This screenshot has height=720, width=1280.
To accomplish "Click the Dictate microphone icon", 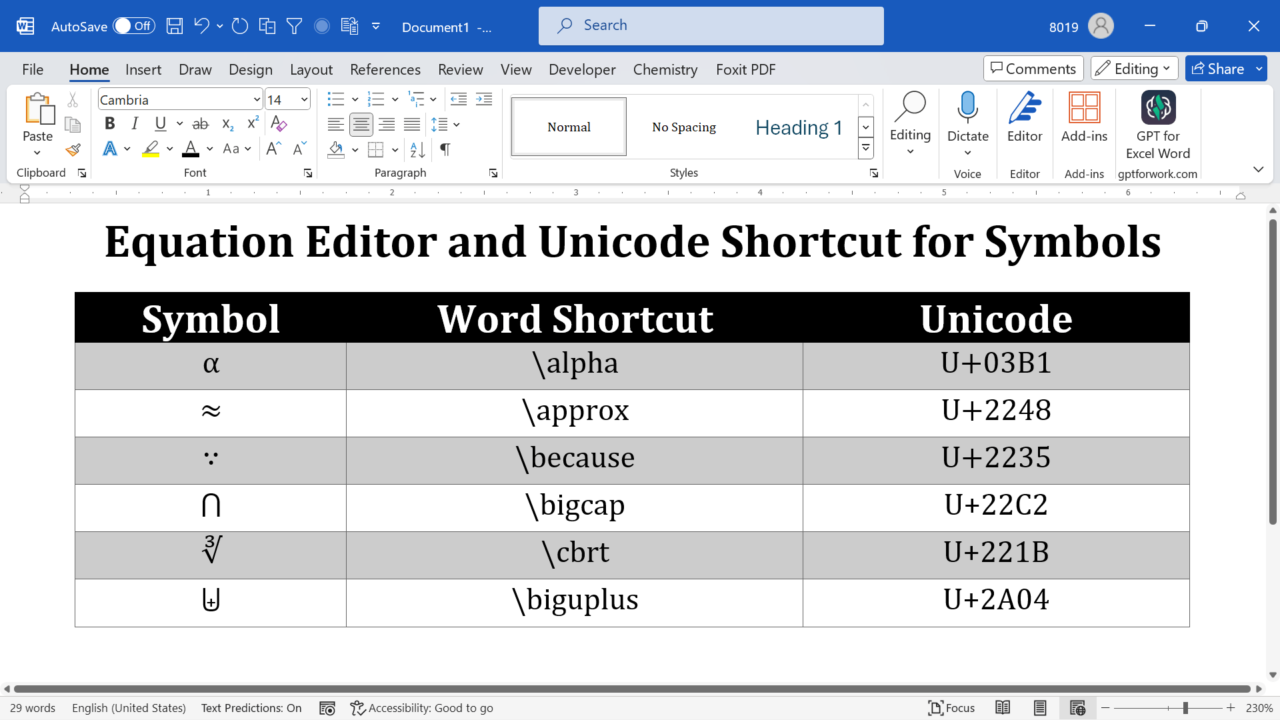I will (x=967, y=108).
